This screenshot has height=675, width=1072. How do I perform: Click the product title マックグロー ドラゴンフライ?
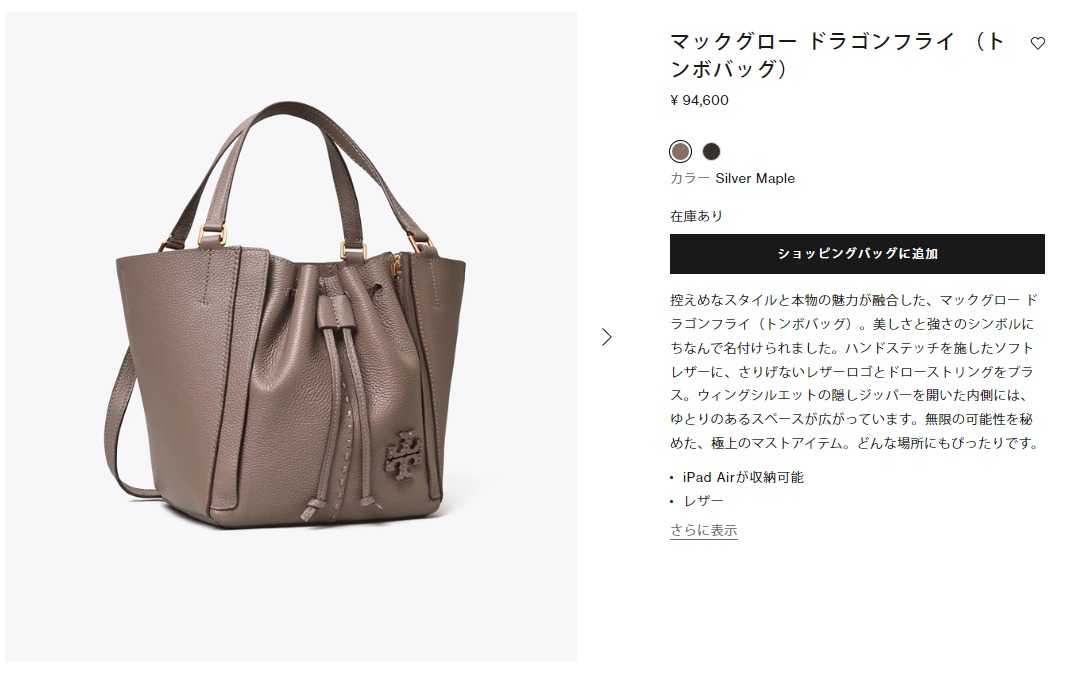pos(838,55)
